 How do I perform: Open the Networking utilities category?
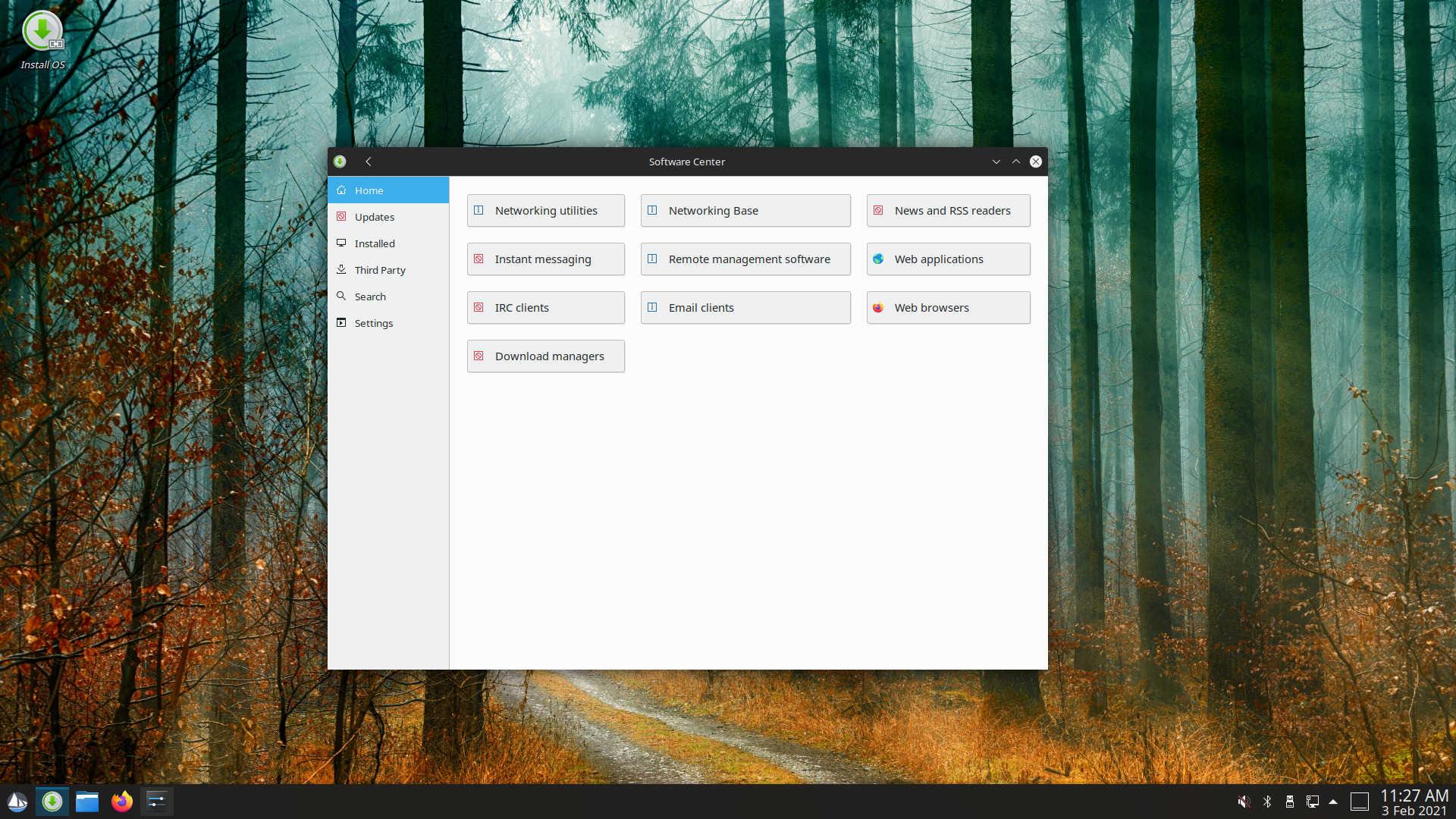(x=546, y=211)
